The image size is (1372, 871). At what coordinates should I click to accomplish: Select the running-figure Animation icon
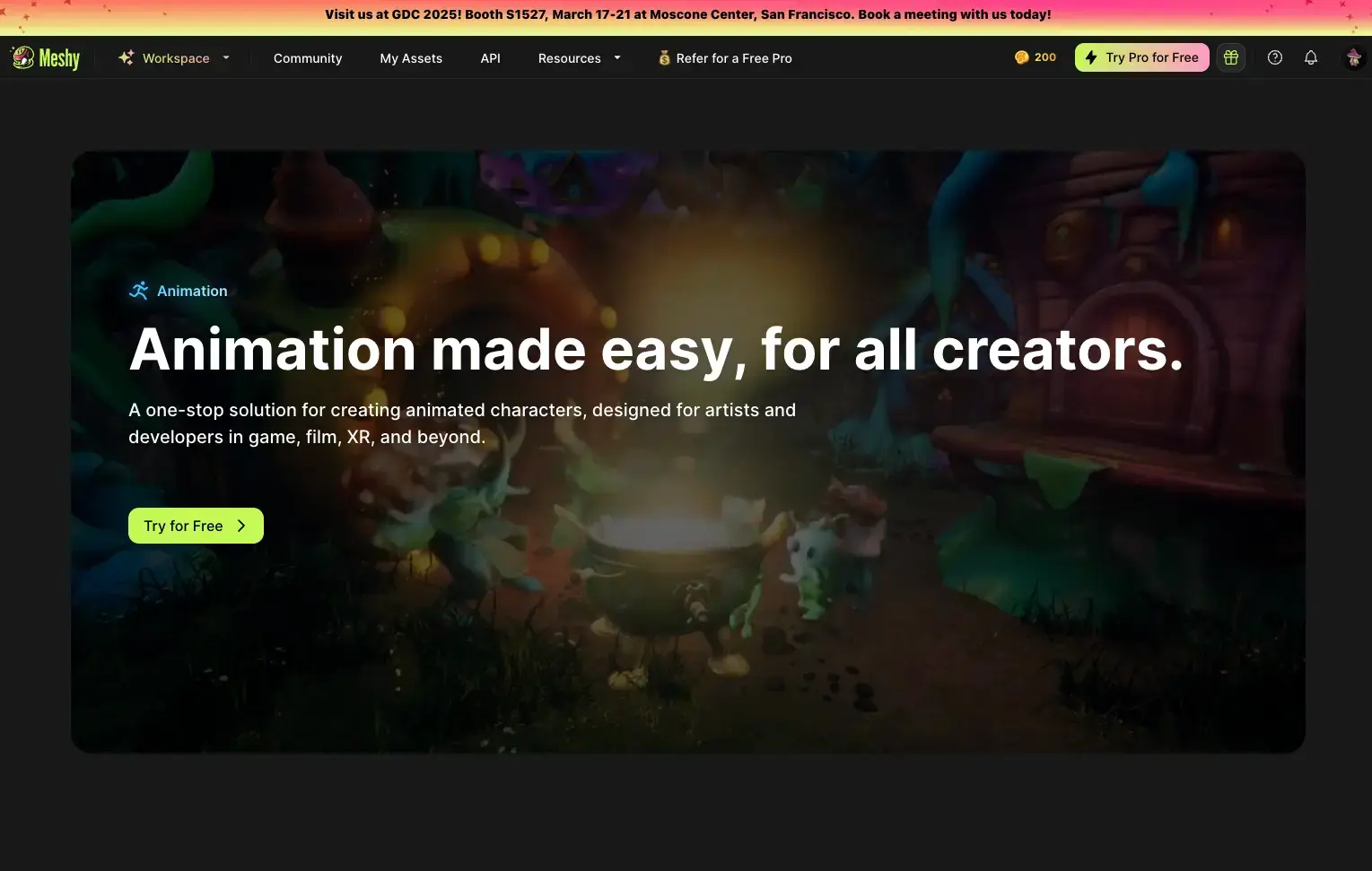point(138,290)
